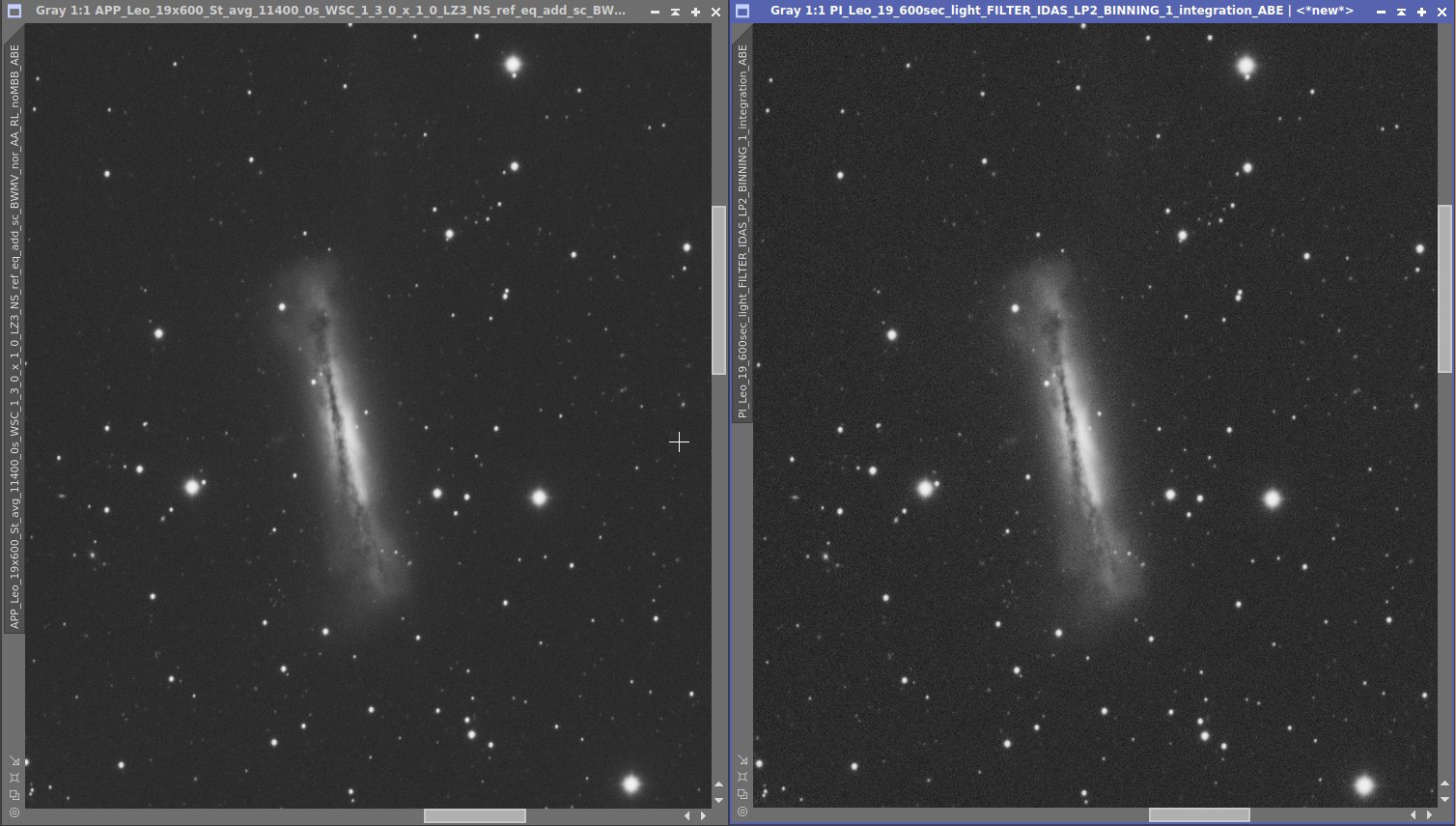The height and width of the screenshot is (826, 1456).
Task: Click the overlapping squares icon in PI_Leo window
Action: (x=742, y=795)
